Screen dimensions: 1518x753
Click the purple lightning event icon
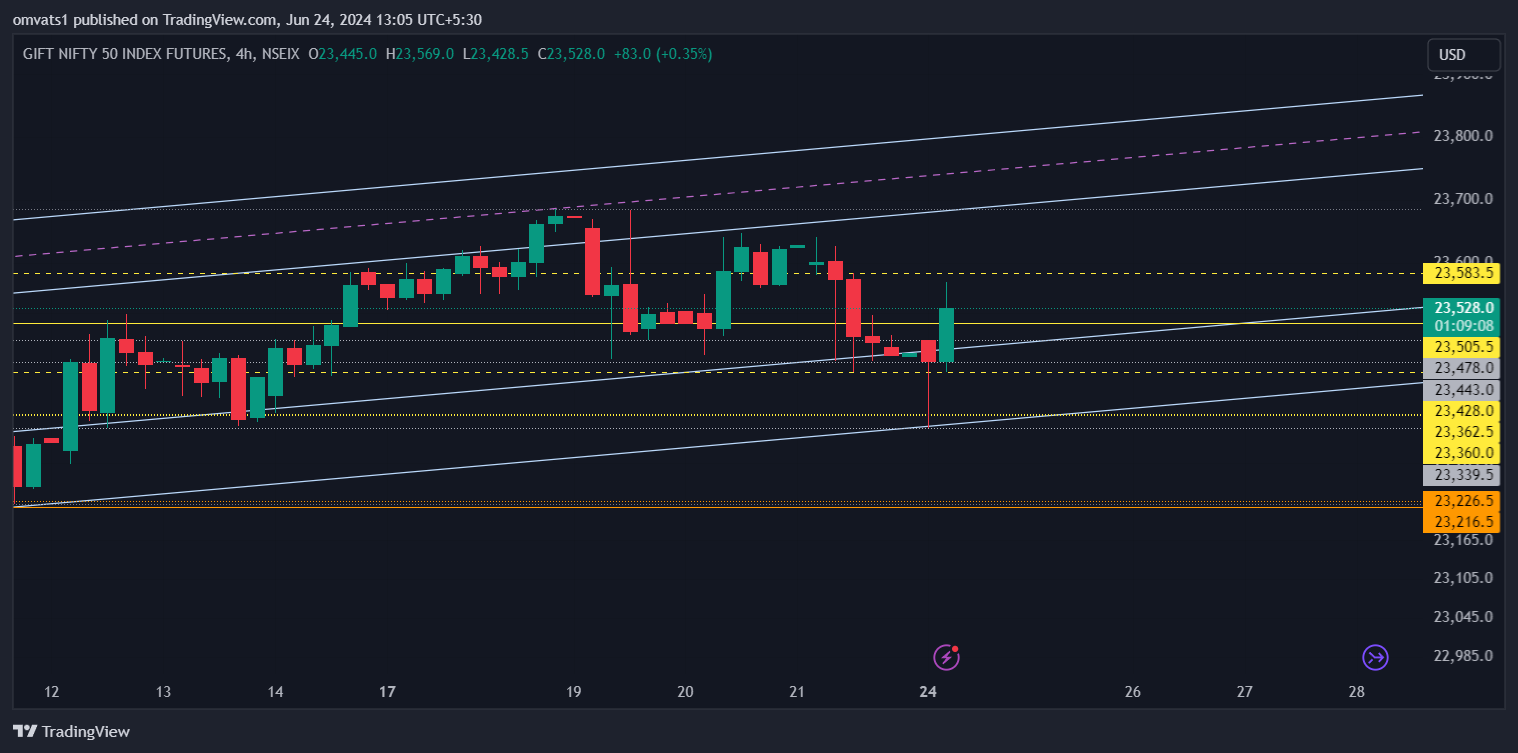pyautogui.click(x=946, y=657)
